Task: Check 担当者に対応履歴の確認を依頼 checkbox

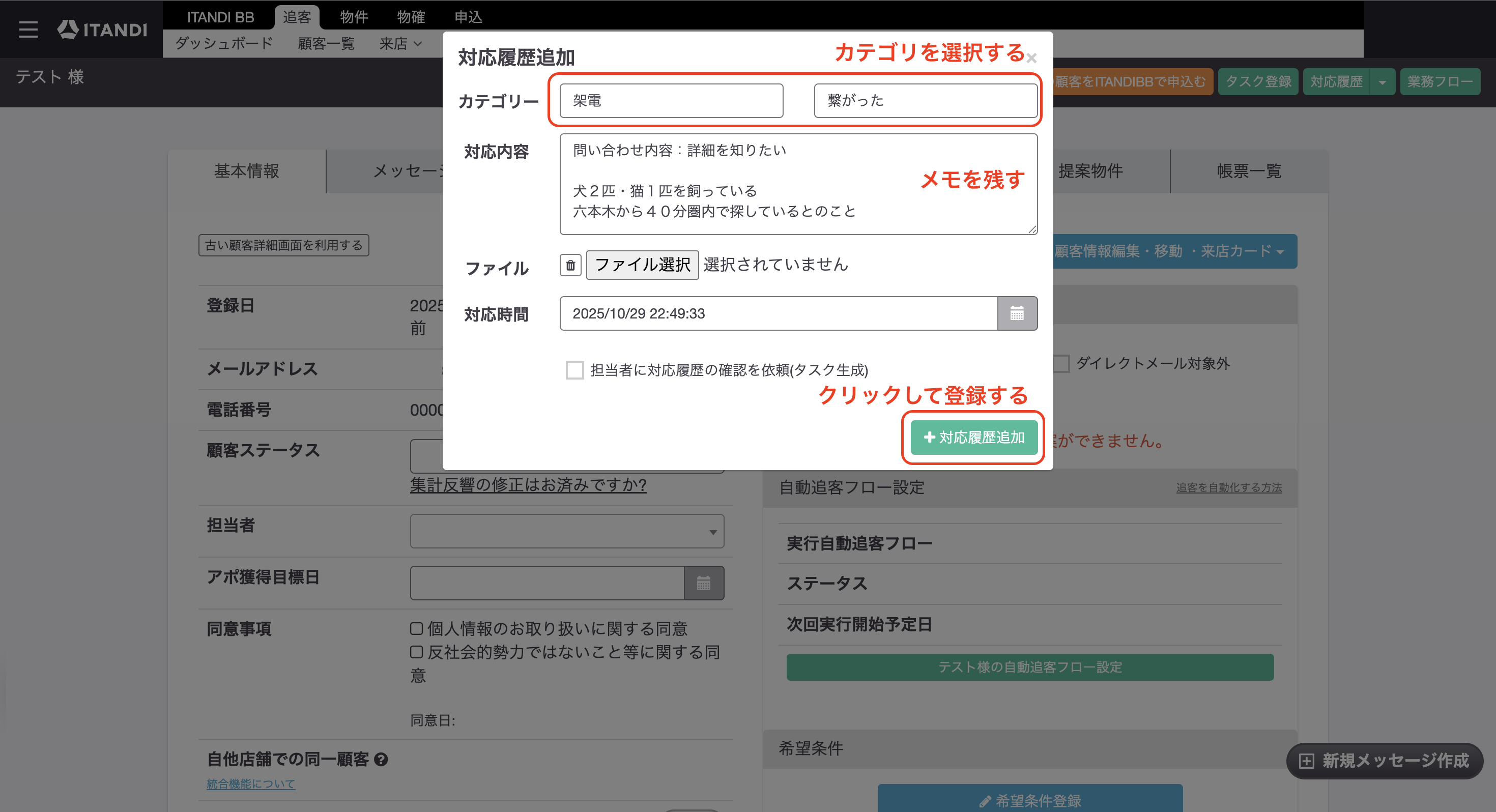Action: point(574,370)
